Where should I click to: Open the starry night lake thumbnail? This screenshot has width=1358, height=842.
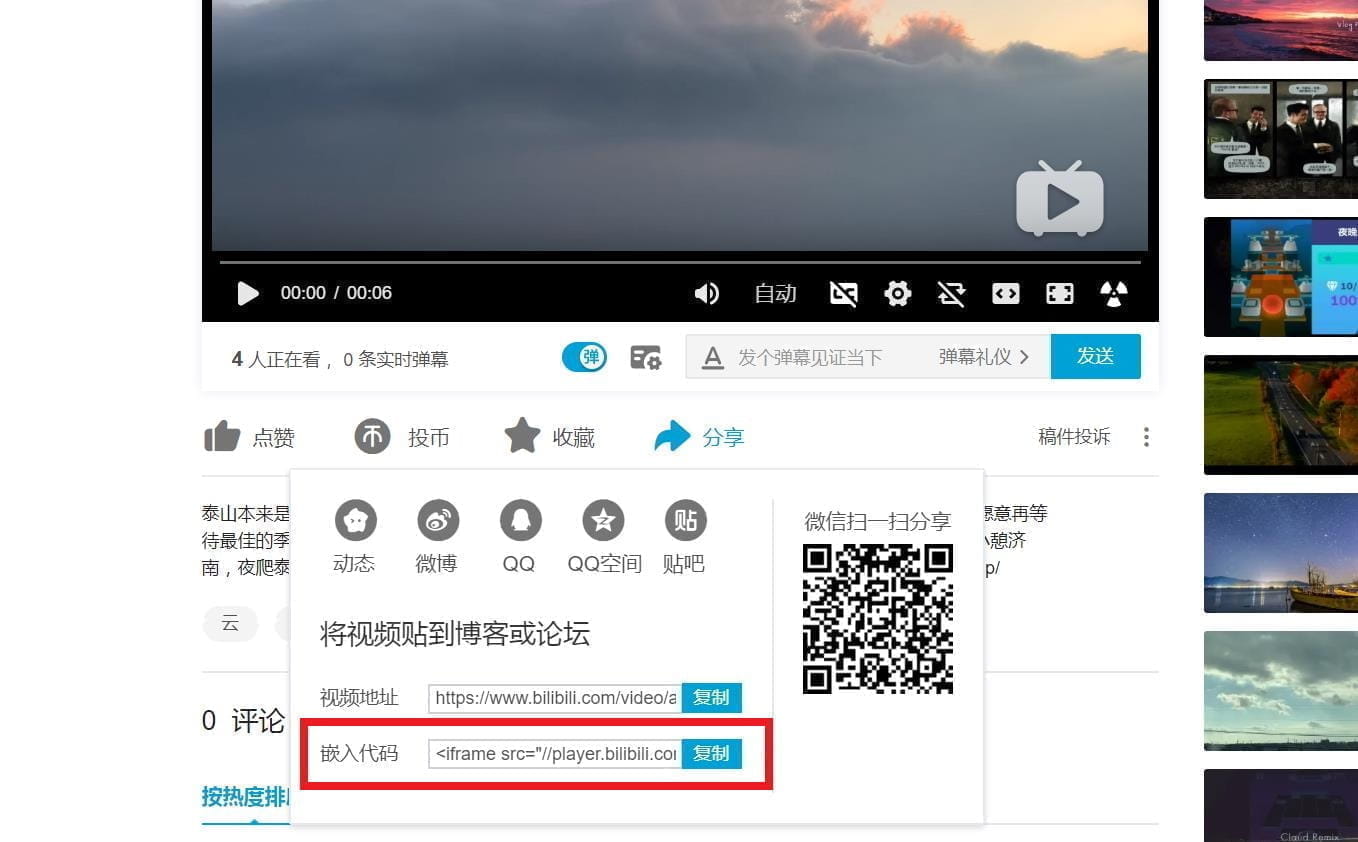coord(1281,553)
